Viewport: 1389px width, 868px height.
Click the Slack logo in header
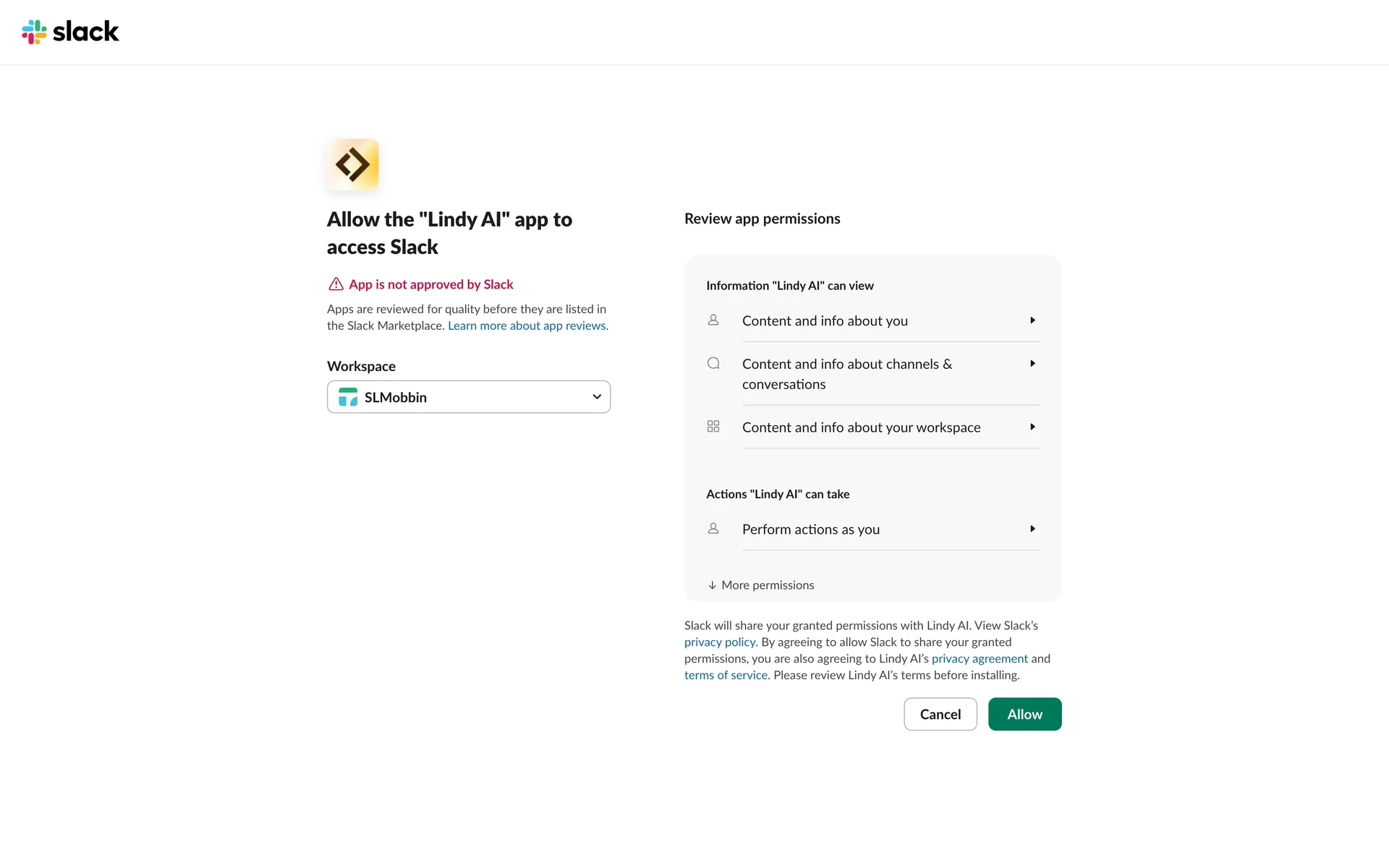70,32
